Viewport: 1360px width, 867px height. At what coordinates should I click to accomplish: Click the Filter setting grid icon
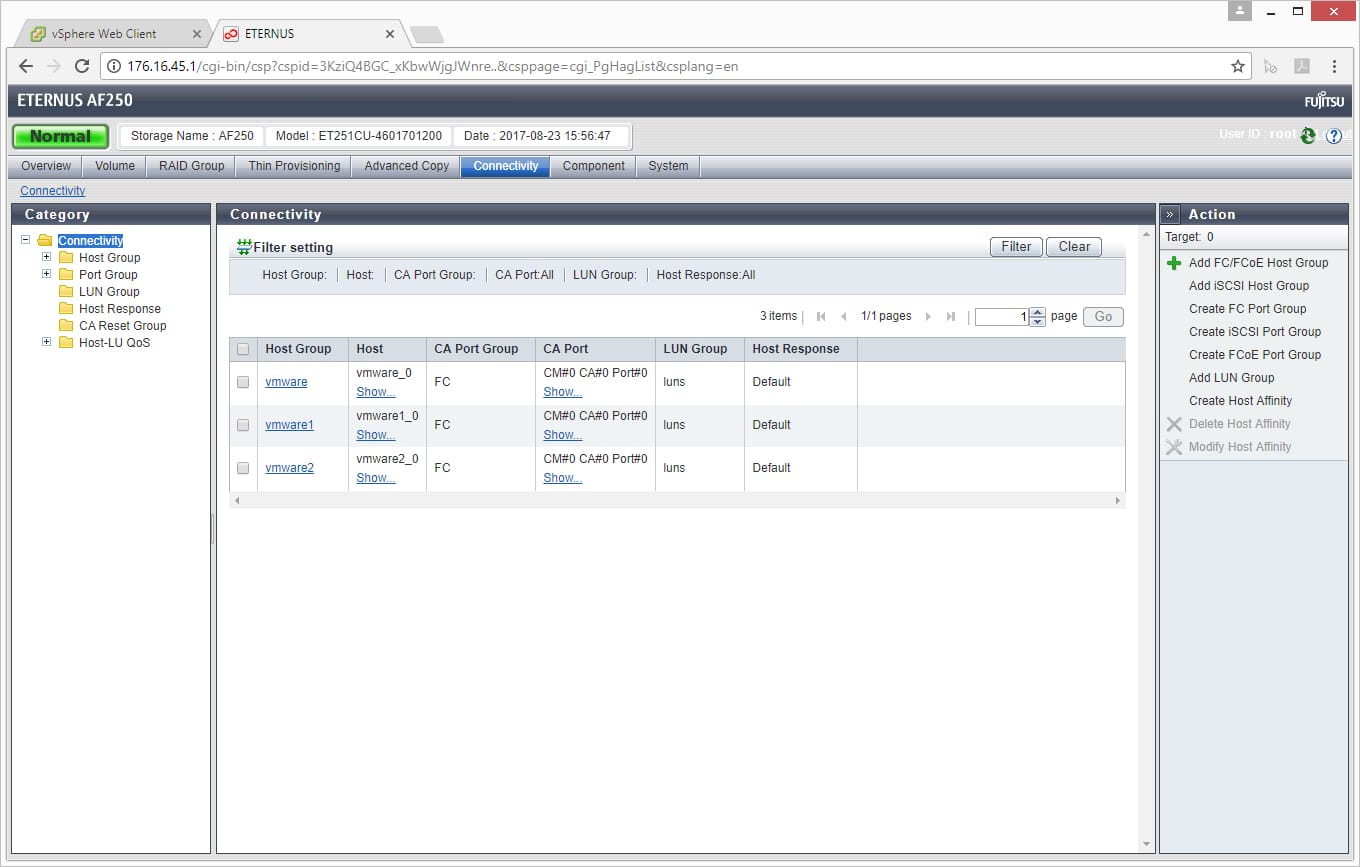coord(244,247)
